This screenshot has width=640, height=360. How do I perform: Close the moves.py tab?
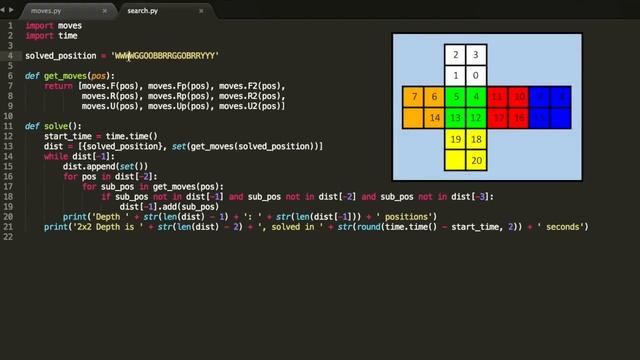105,11
